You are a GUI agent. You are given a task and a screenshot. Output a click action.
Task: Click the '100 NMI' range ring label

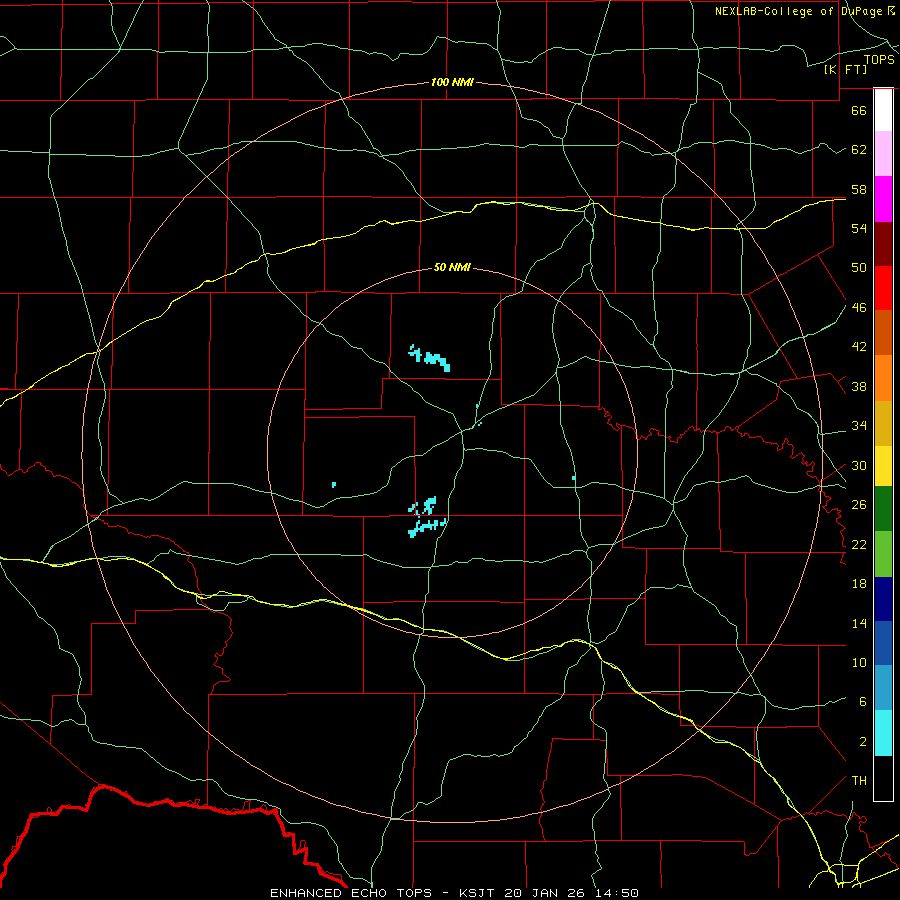pyautogui.click(x=452, y=82)
